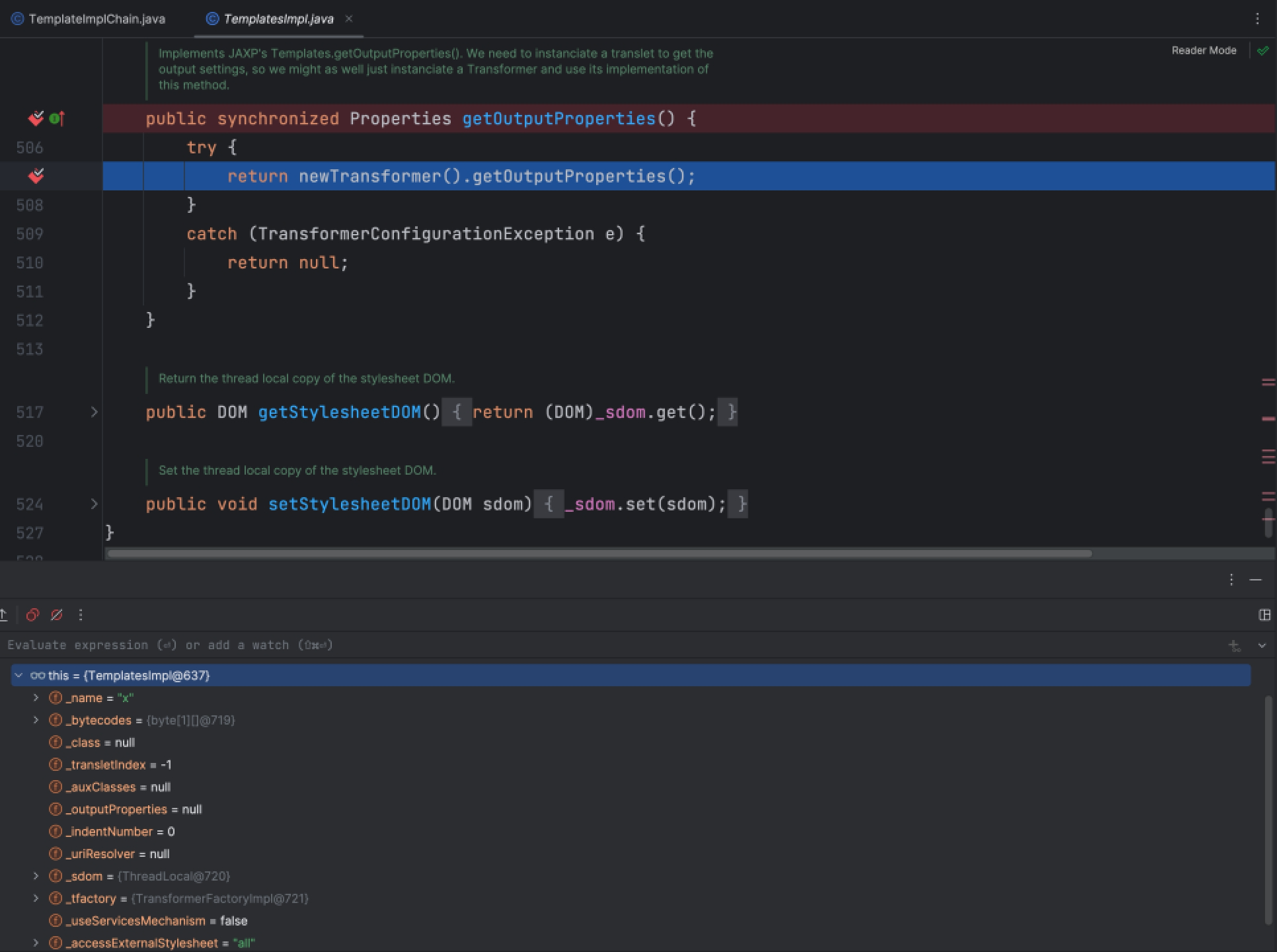Open debugger layout settings icon

tap(1264, 615)
